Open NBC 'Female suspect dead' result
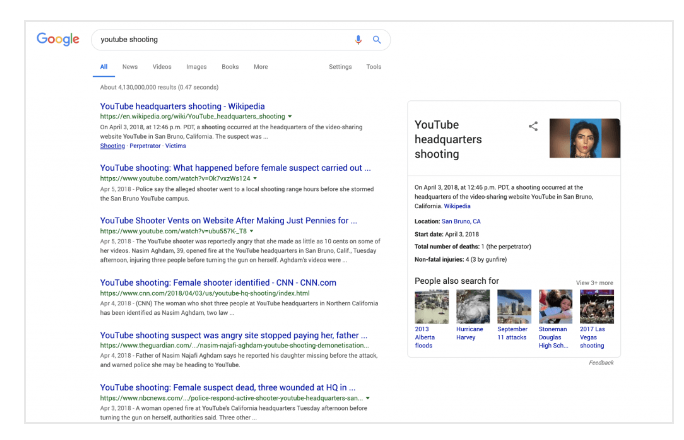684x440 pixels. (228, 387)
